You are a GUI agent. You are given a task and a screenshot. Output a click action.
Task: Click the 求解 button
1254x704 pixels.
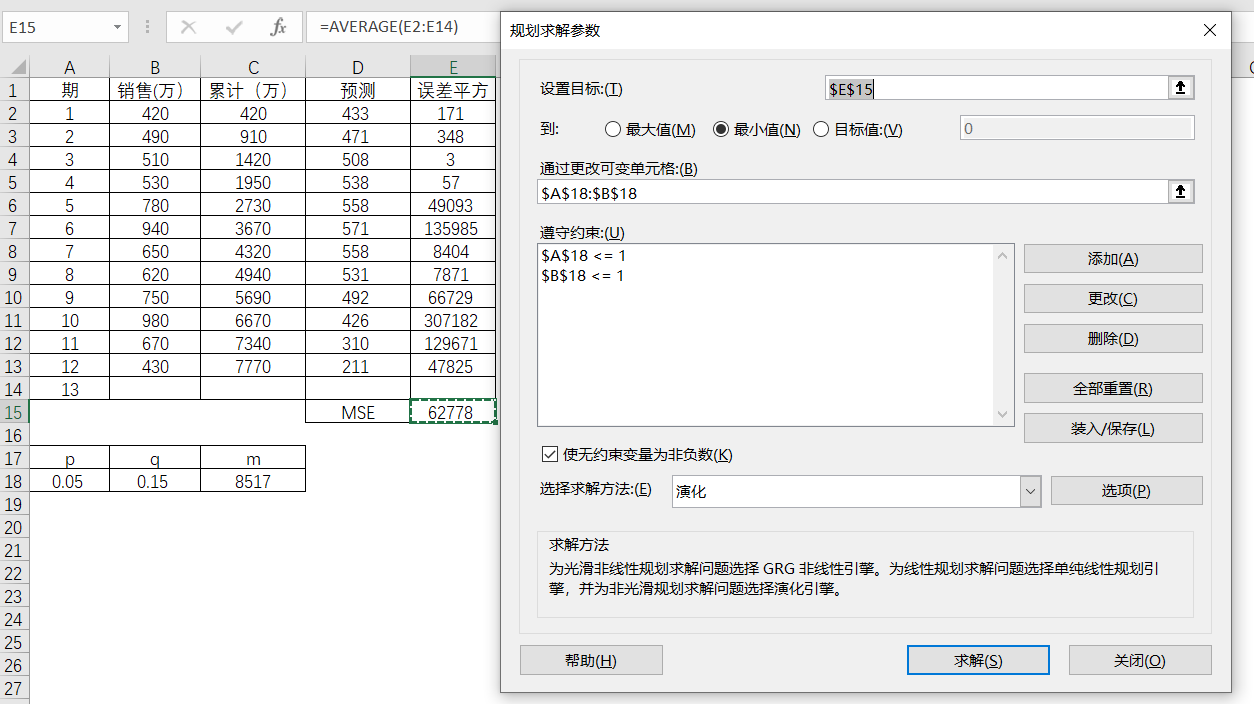pos(977,660)
